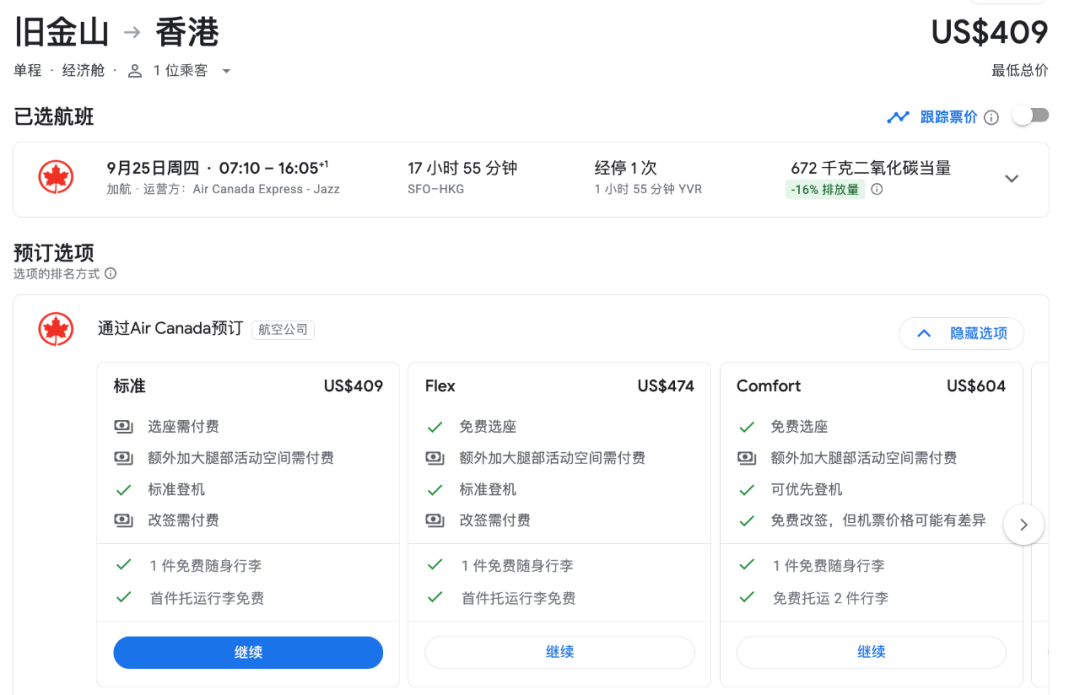This screenshot has width=1080, height=695.
Task: Click the 跟踪票价 link text
Action: click(948, 117)
